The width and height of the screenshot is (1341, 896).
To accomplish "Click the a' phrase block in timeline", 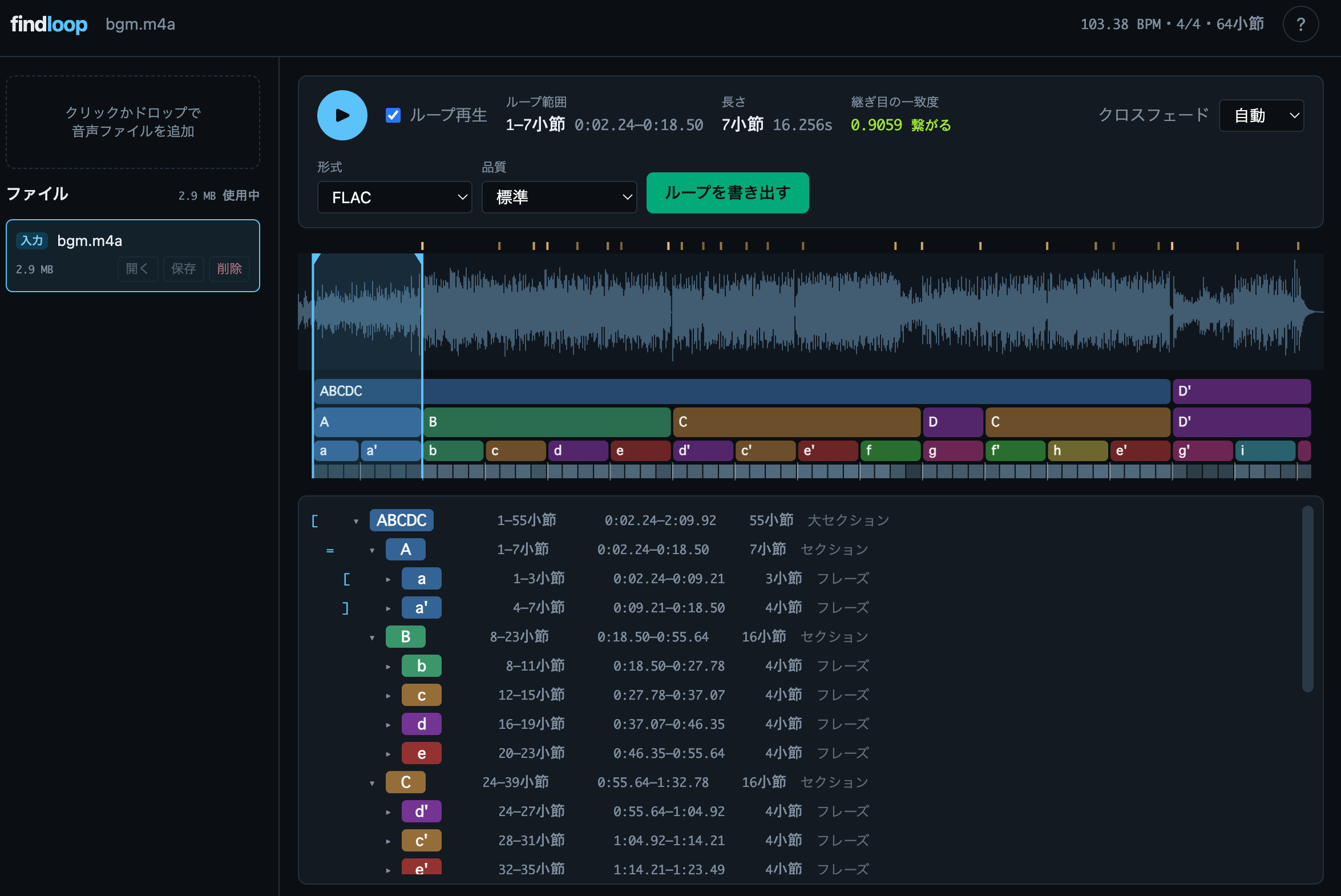I will 391,450.
